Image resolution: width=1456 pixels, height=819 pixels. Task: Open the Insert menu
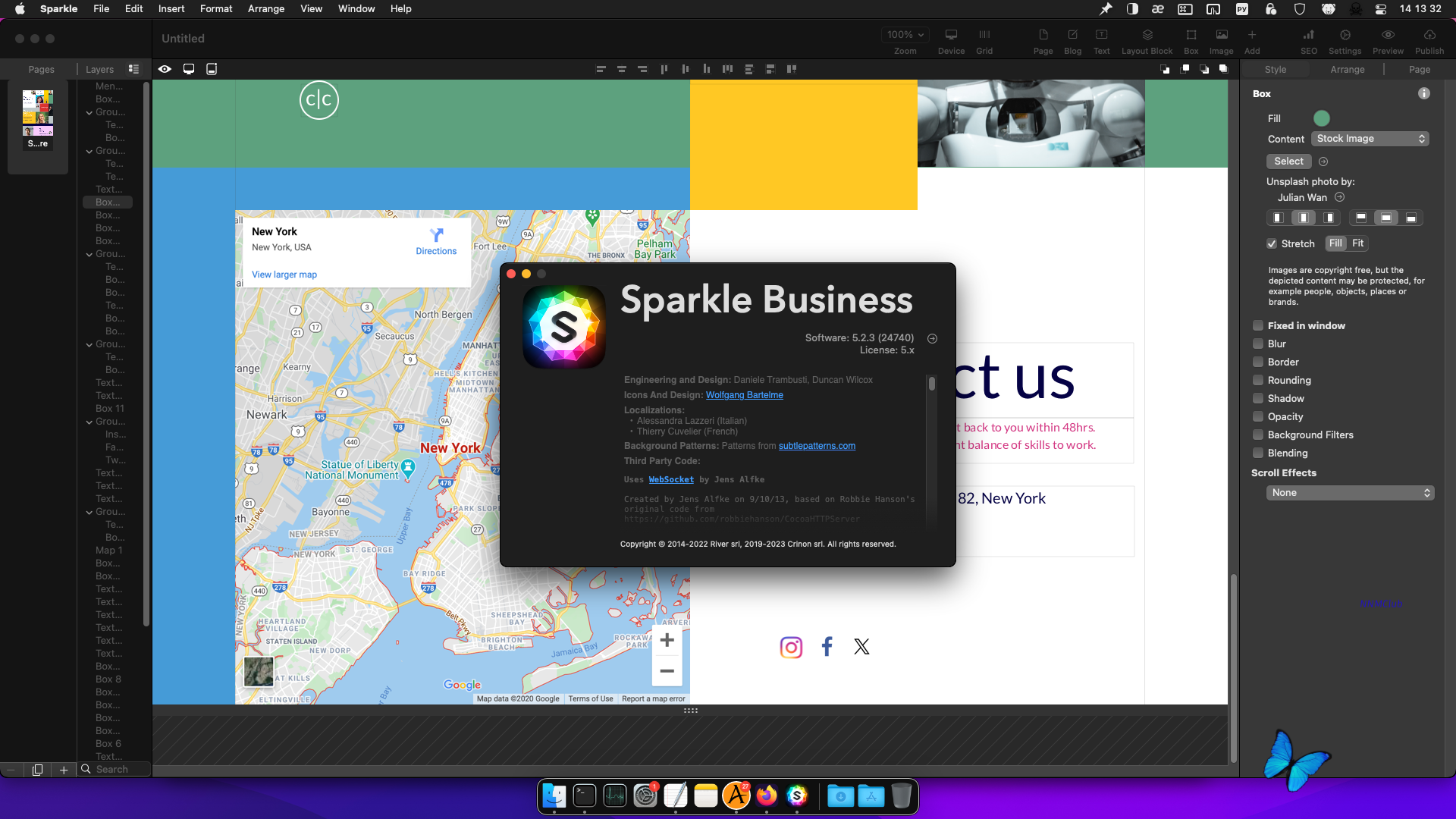coord(171,9)
